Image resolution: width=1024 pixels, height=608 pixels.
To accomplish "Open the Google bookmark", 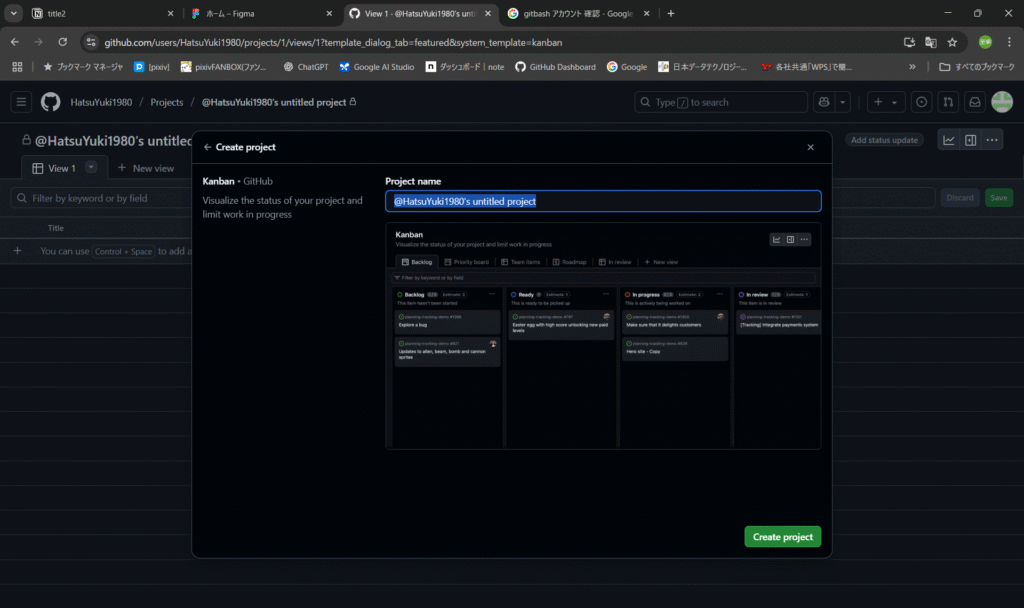I will coord(627,67).
